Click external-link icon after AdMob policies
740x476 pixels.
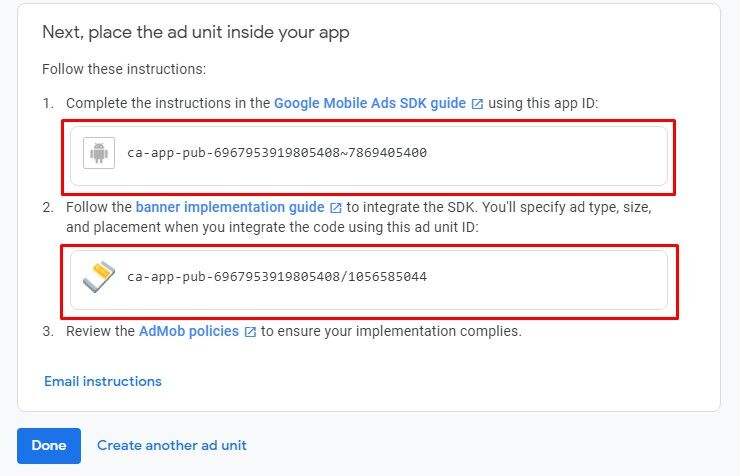click(250, 331)
